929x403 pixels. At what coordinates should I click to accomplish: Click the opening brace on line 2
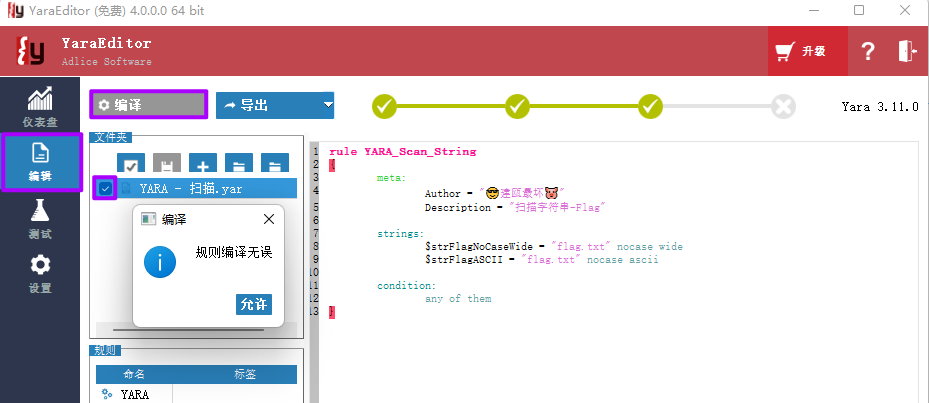coord(332,165)
